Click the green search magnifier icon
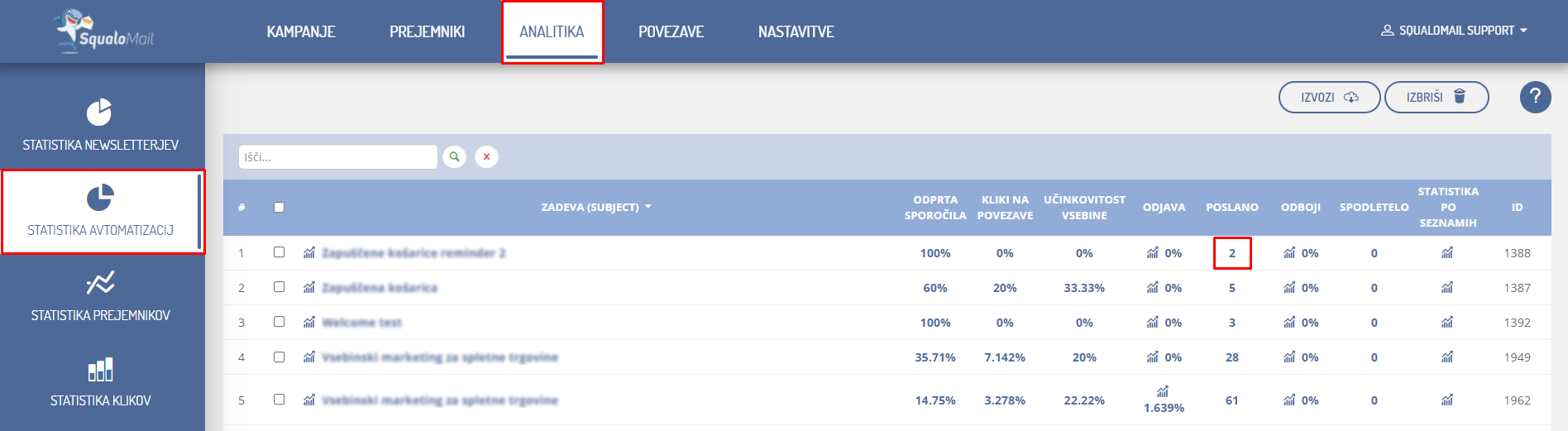 454,156
